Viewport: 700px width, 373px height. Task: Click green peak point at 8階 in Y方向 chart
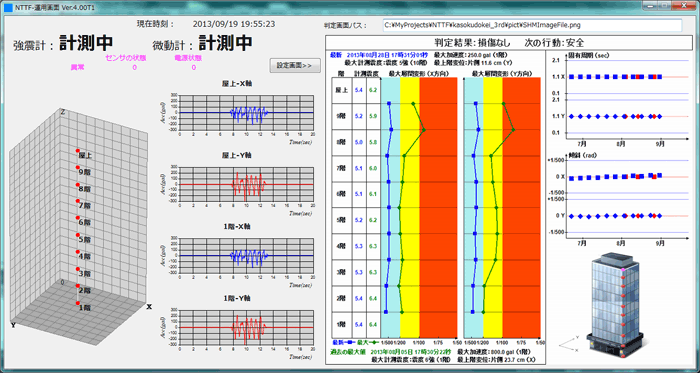tap(513, 130)
